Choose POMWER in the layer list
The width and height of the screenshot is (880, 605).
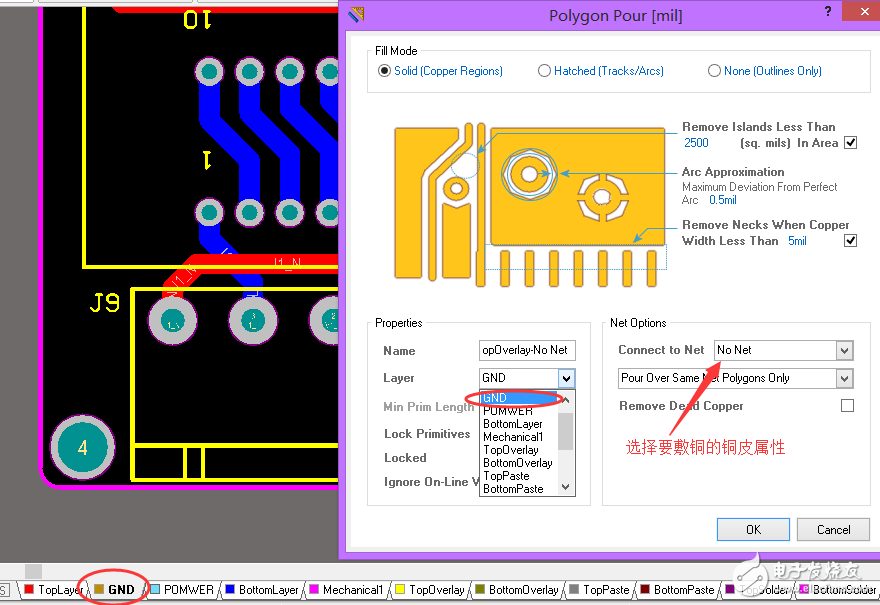click(519, 411)
